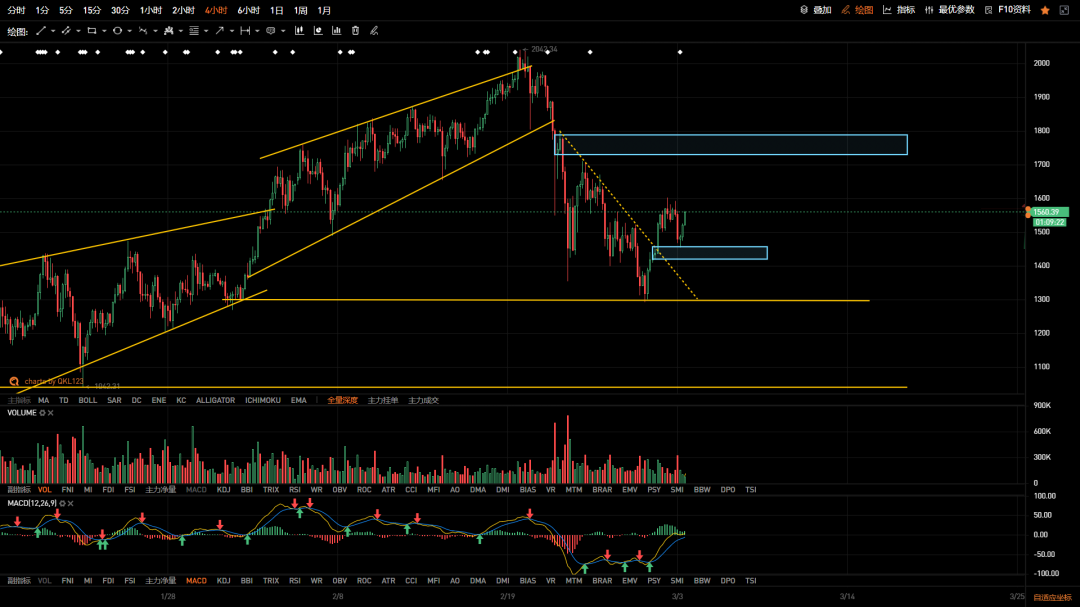Toggle the favorite star icon
This screenshot has width=1080, height=607.
[x=1045, y=10]
